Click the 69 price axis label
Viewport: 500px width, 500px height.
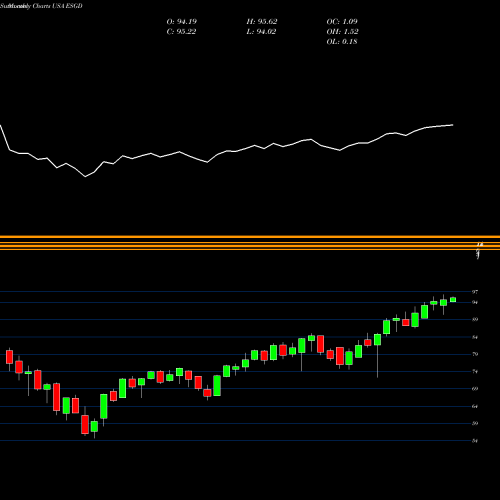tap(475, 389)
